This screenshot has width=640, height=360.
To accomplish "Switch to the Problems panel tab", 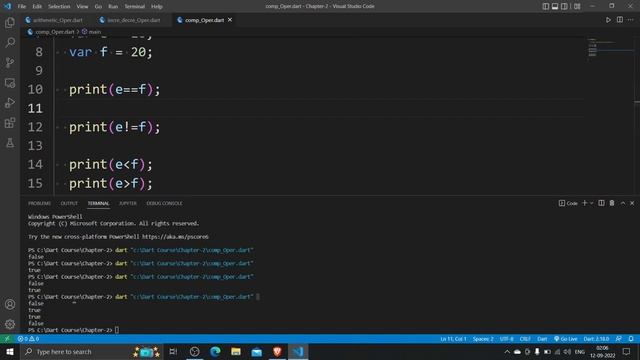I will point(39,203).
